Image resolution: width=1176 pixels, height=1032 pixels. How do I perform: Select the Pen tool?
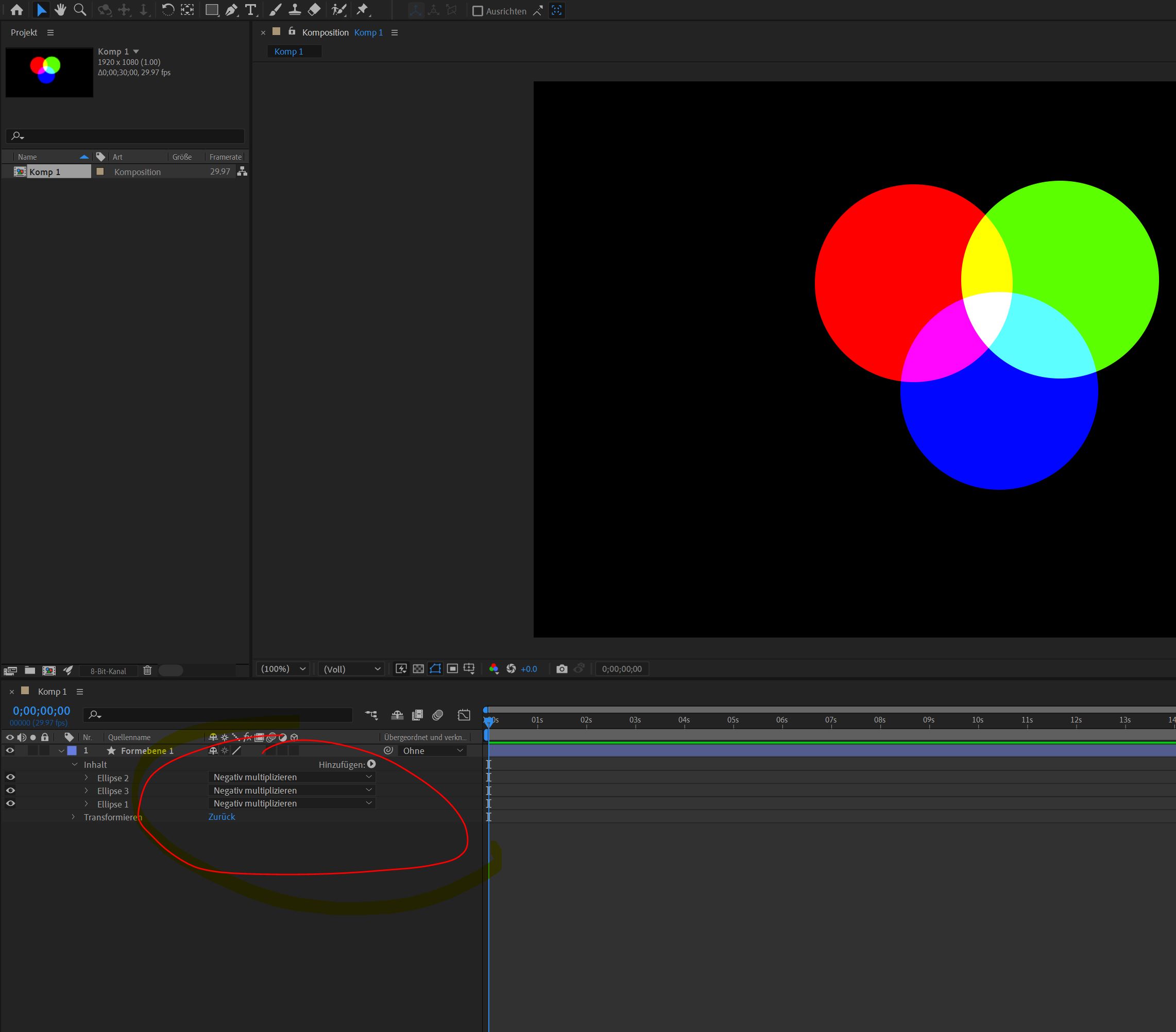[231, 10]
